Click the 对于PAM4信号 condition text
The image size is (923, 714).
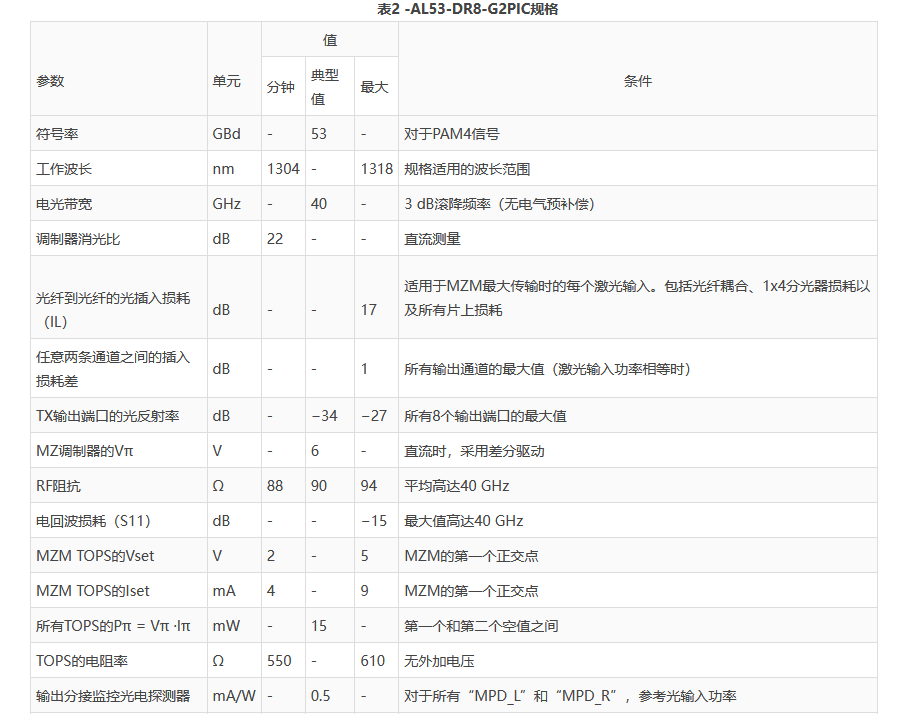pyautogui.click(x=452, y=134)
